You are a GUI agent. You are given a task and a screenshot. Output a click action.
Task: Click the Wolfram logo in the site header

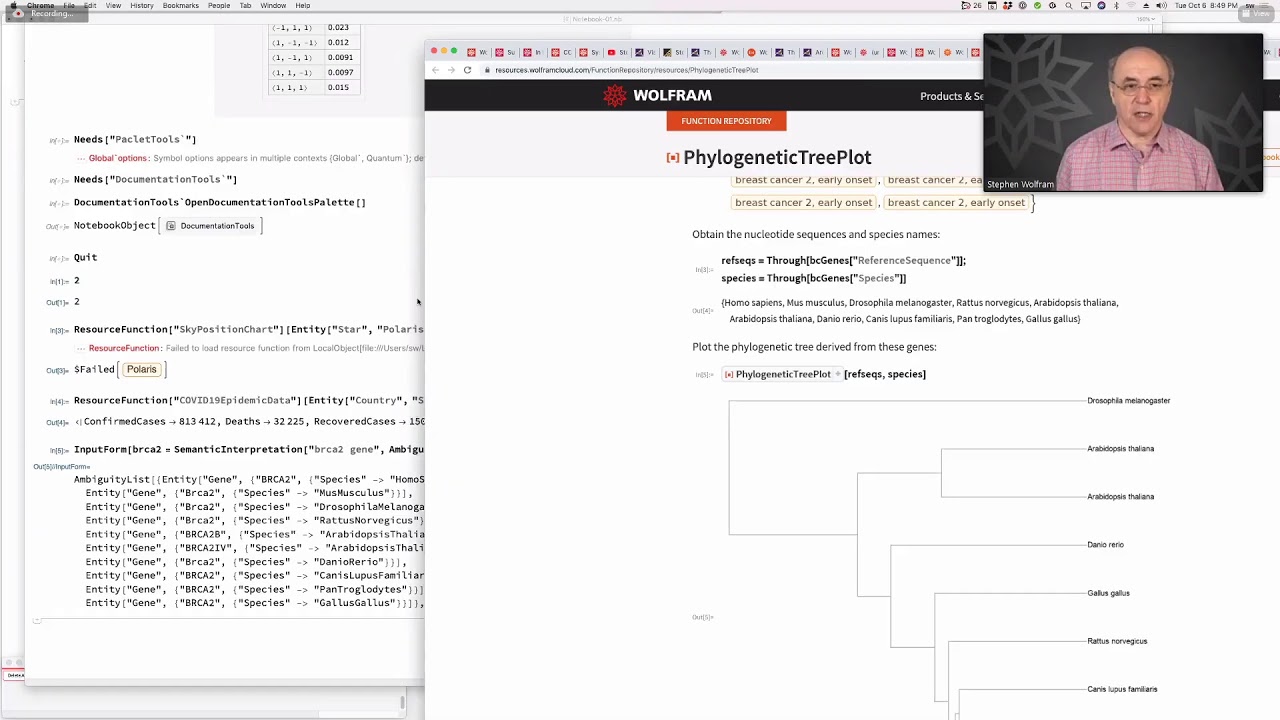(657, 95)
